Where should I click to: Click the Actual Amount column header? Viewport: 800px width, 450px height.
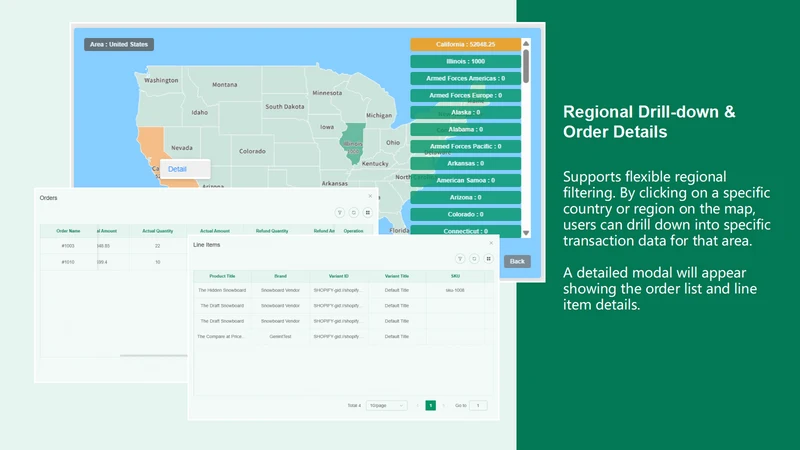pyautogui.click(x=215, y=231)
